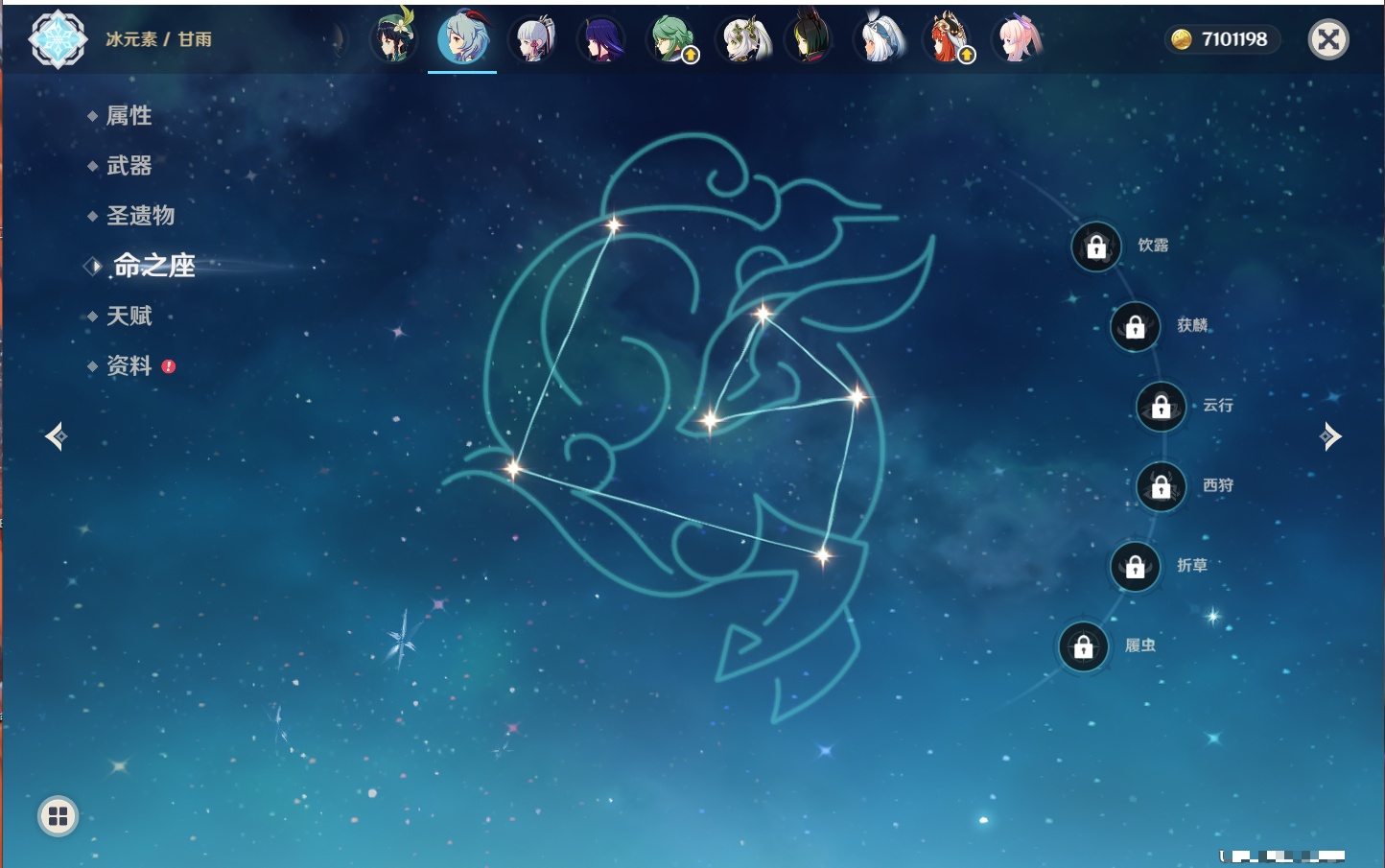Click the 云行 constellation label
1385x868 pixels.
1218,405
